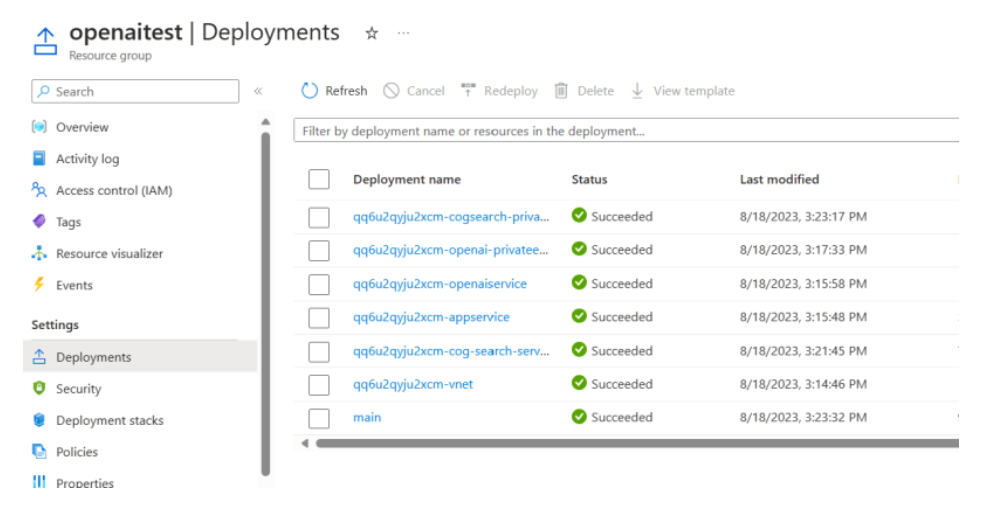Open Tags in the sidebar
Screen dimensions: 997x505
pyautogui.click(x=68, y=222)
